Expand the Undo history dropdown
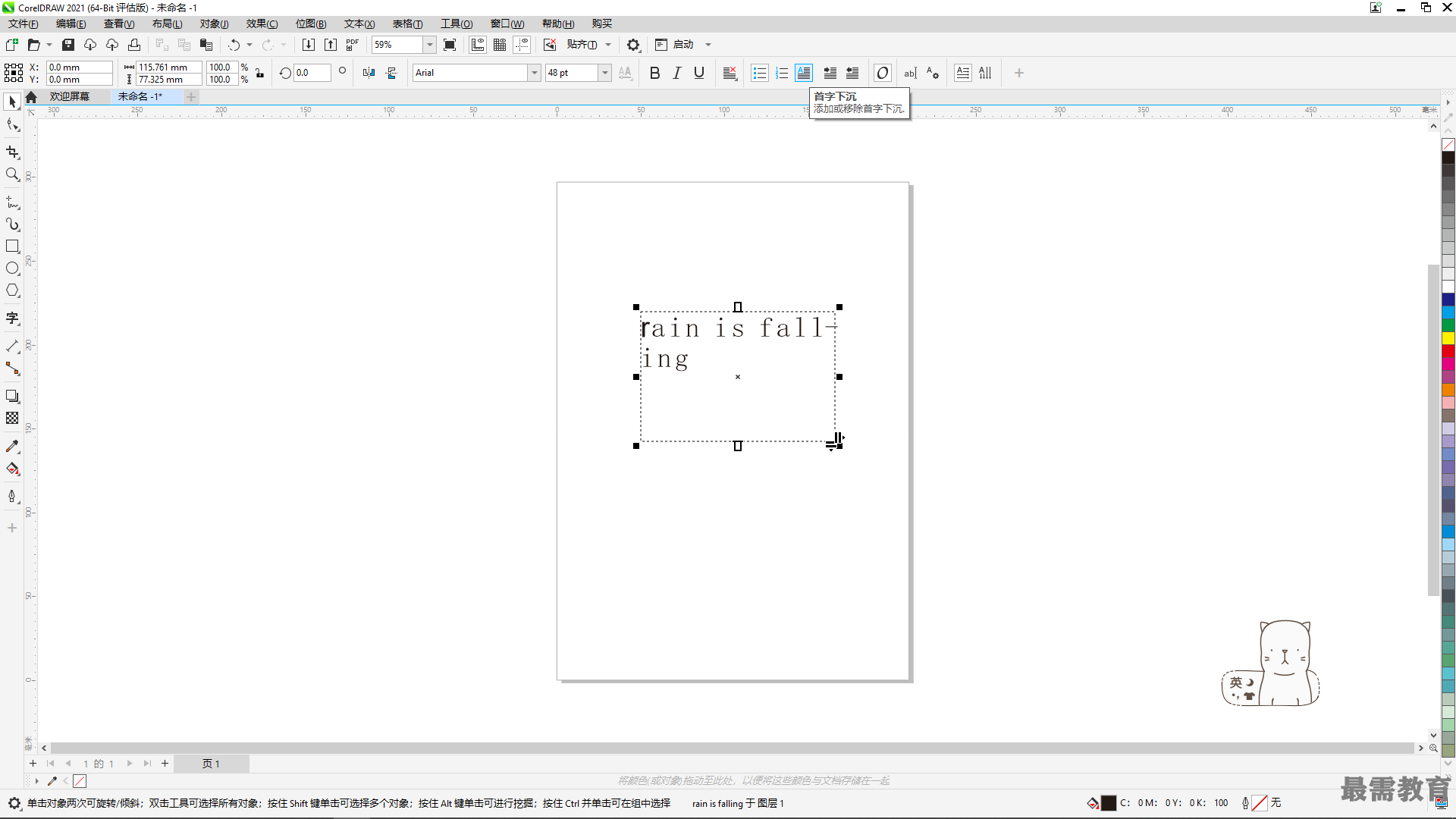This screenshot has width=1456, height=819. click(x=249, y=45)
